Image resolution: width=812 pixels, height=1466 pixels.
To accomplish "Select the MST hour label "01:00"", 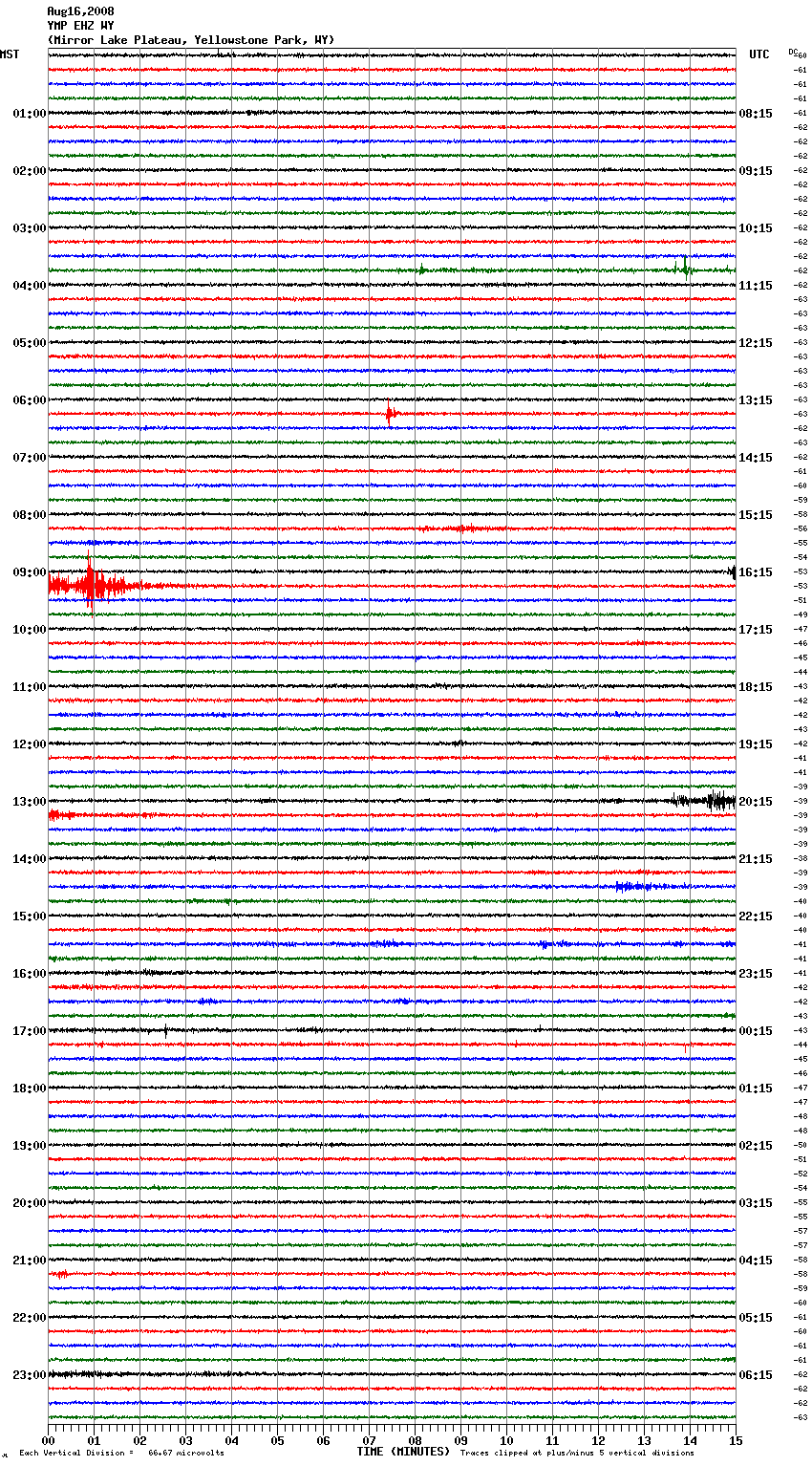I will click(x=29, y=114).
